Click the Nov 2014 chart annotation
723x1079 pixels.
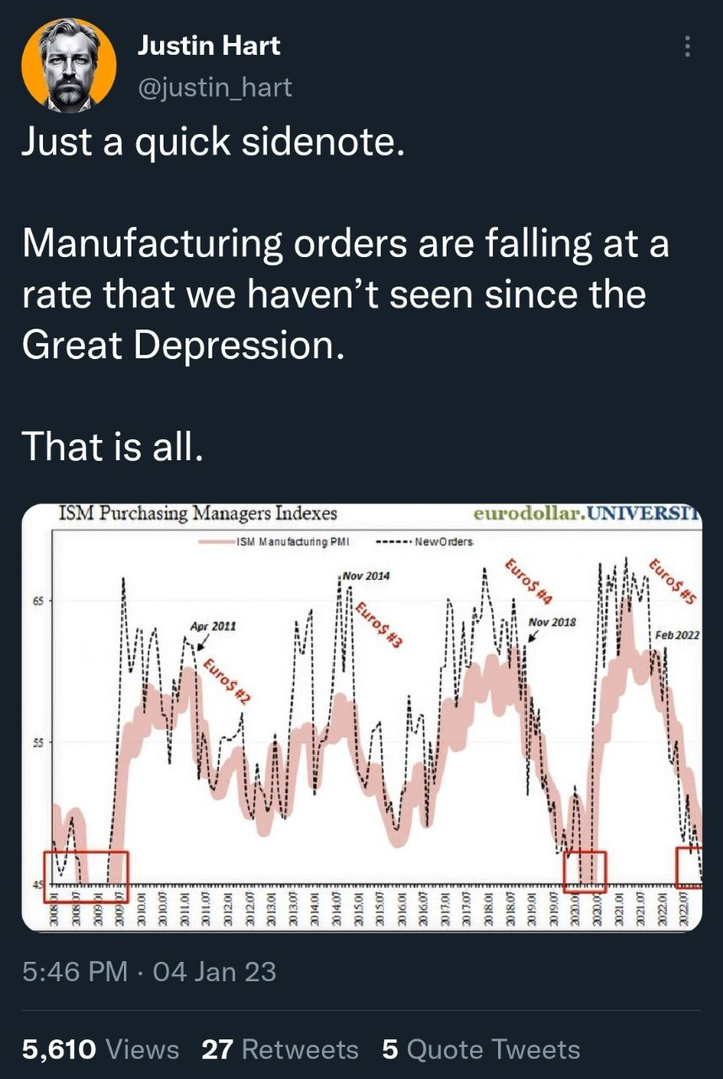[366, 577]
